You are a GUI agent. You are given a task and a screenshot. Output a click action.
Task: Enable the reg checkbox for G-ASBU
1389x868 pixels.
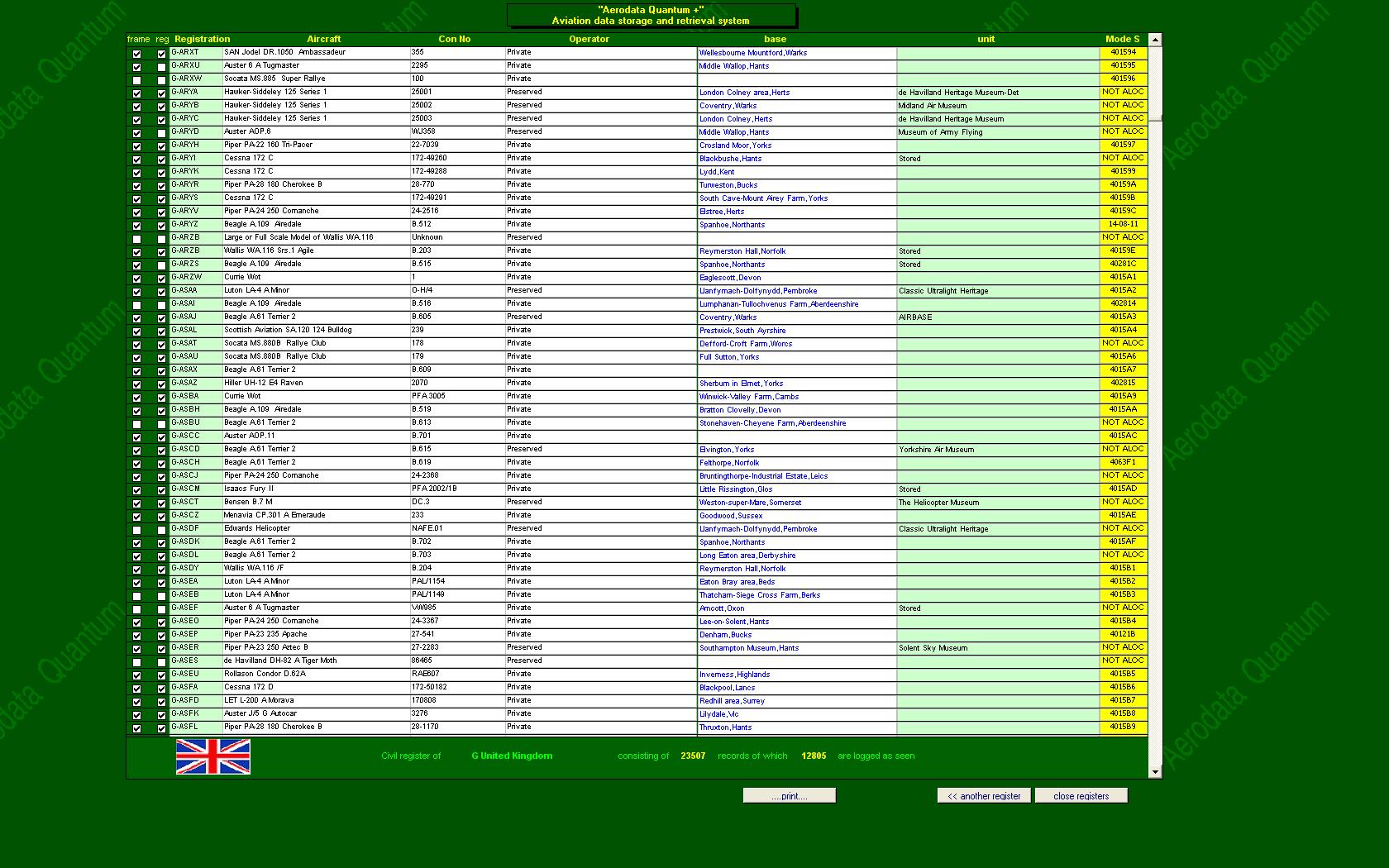pyautogui.click(x=161, y=424)
